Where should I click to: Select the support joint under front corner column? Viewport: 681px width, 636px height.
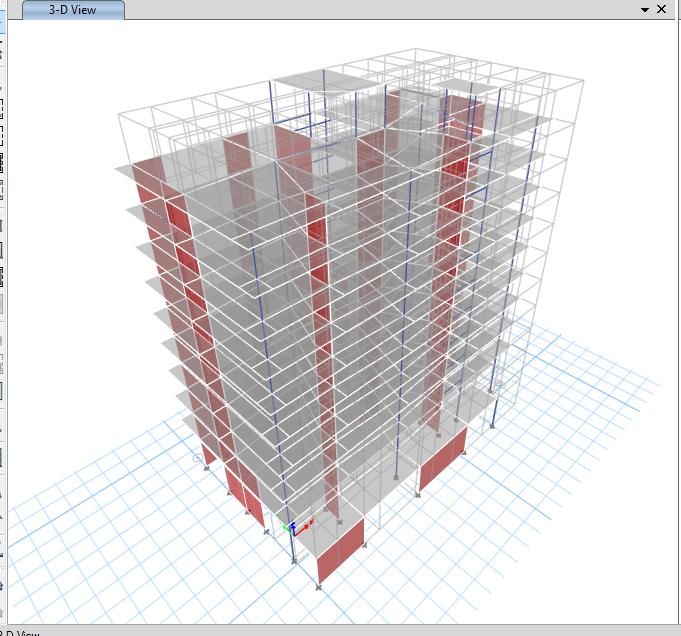point(293,561)
